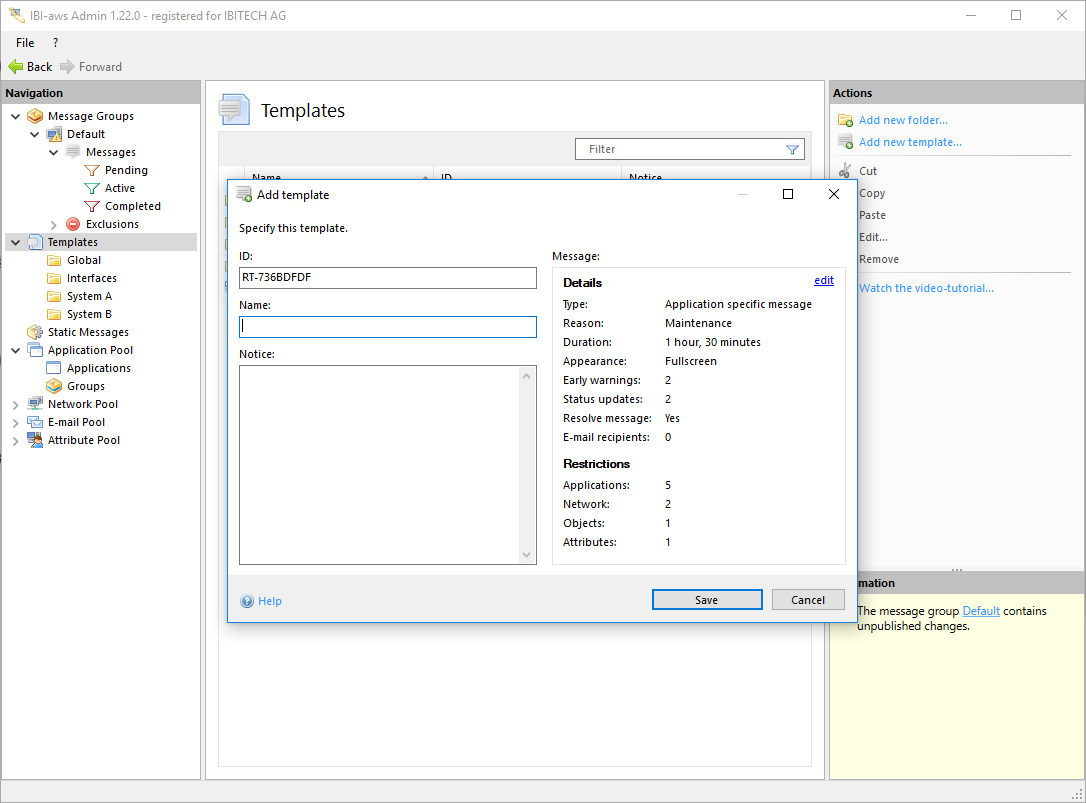The image size is (1086, 803).
Task: Collapse the Message Groups tree node
Action: click(x=15, y=116)
